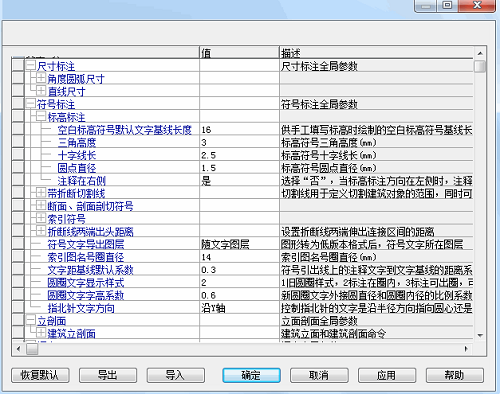Click description 设置折断线两端伸出连接区间的距离
500x394 pixels.
357,232
